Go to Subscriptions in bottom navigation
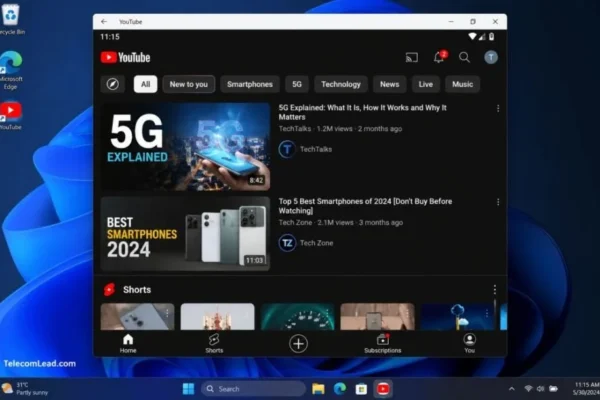The height and width of the screenshot is (400, 600). (x=383, y=343)
